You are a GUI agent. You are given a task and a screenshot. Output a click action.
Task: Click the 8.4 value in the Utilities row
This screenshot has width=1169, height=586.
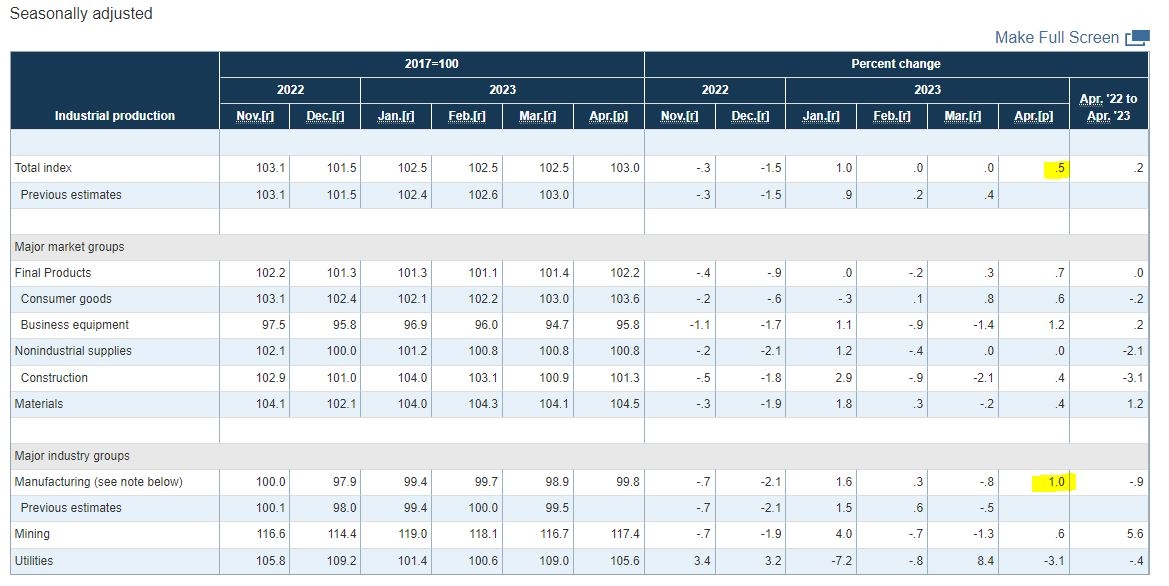[986, 561]
